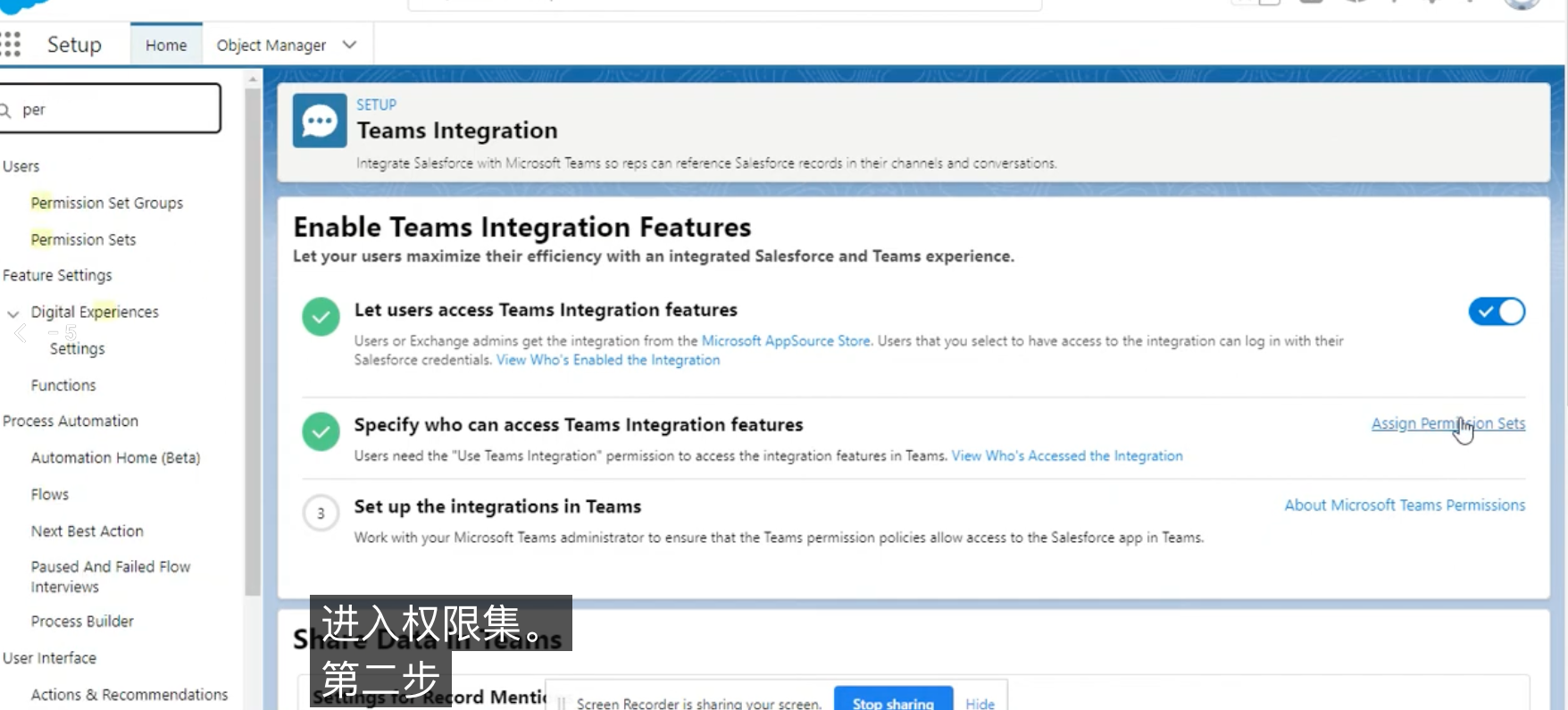Open Paused And Failed Flow Interviews
Image resolution: width=1568 pixels, height=710 pixels.
pos(111,576)
